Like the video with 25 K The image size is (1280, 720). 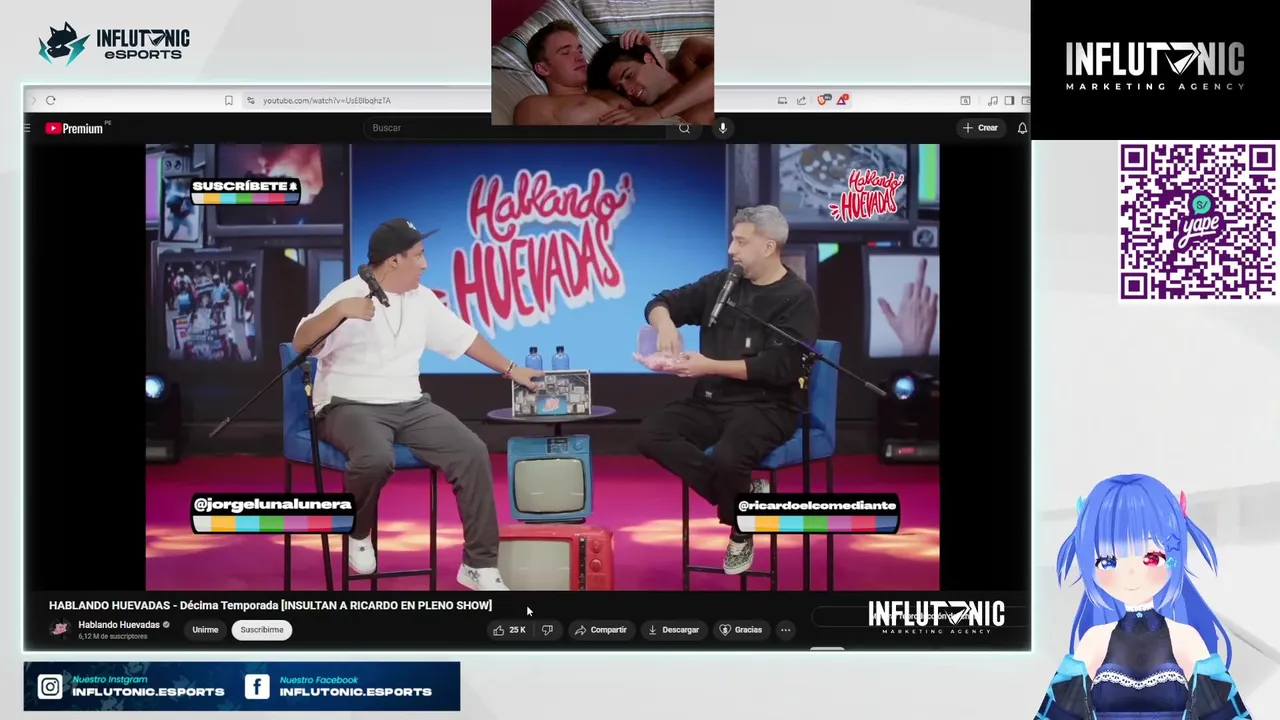pos(510,630)
